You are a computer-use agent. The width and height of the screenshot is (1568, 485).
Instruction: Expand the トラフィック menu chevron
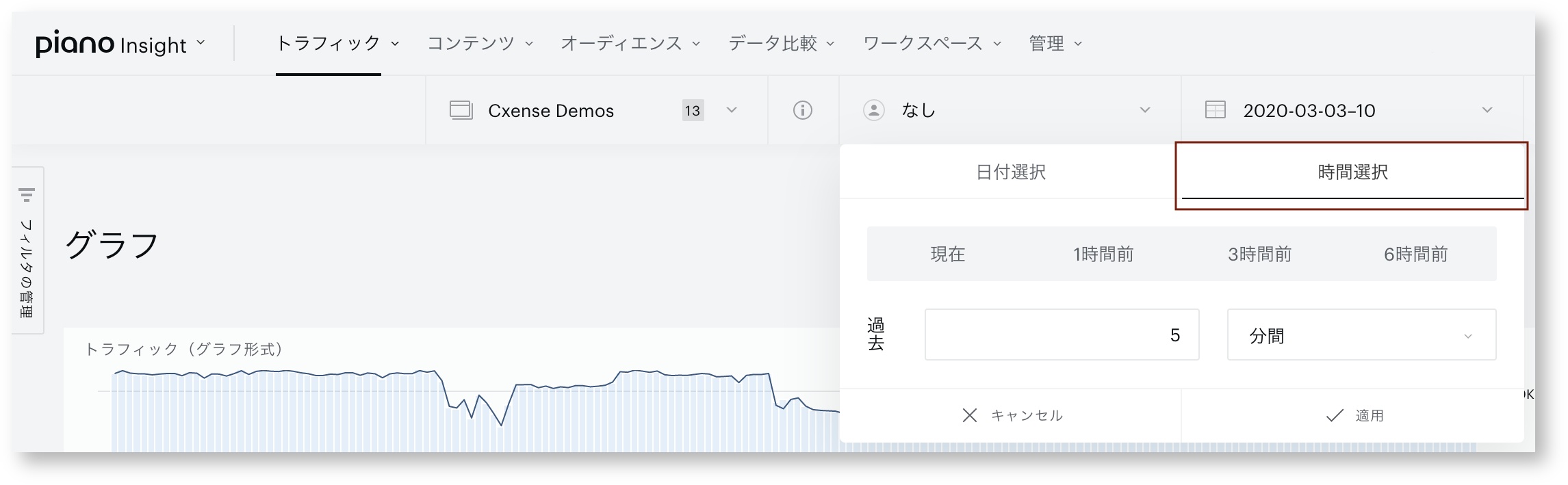pos(395,44)
